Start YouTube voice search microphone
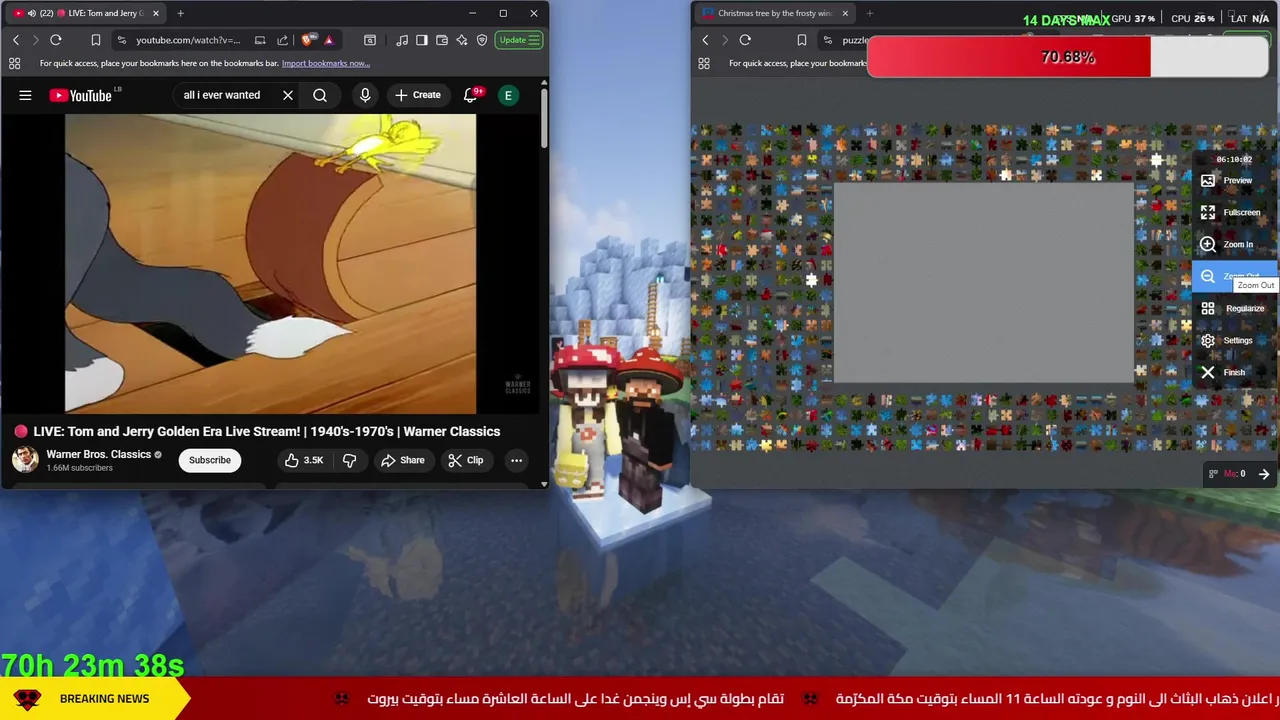 pyautogui.click(x=365, y=95)
